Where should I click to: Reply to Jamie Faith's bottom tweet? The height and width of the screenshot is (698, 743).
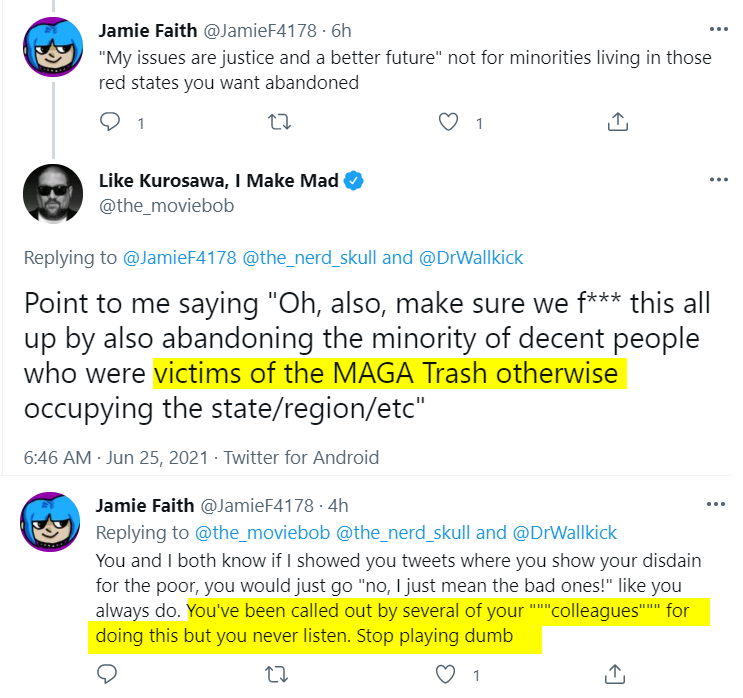point(107,674)
